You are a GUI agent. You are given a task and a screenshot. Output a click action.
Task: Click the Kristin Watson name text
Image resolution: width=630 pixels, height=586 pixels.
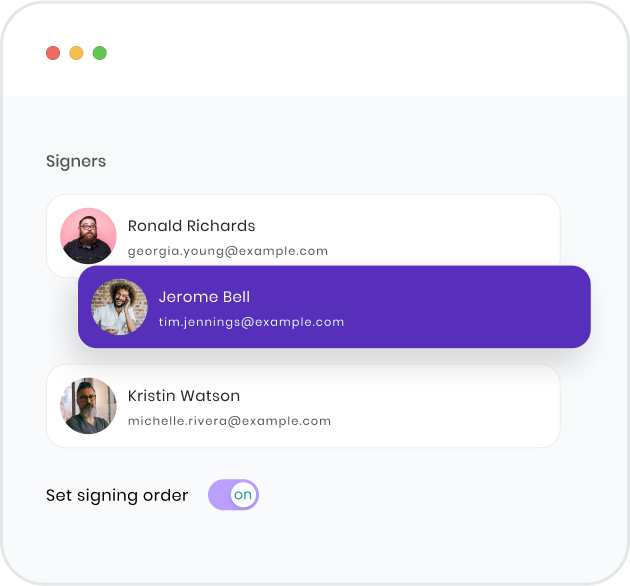pos(184,396)
